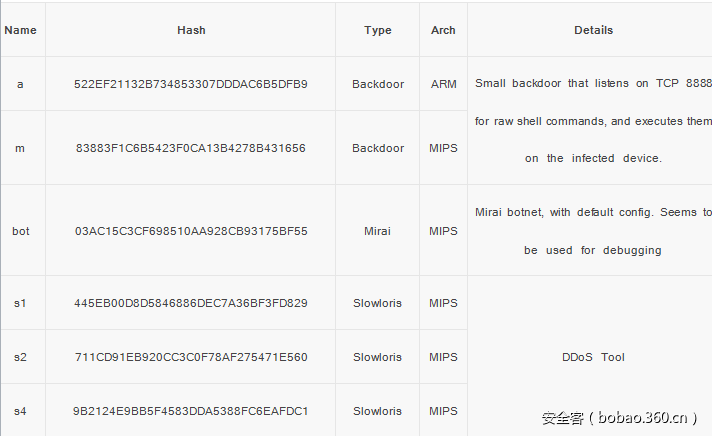Select hash 711CD91EB920CC3C0F78AF275471E560
This screenshot has height=436, width=712.
click(x=191, y=357)
